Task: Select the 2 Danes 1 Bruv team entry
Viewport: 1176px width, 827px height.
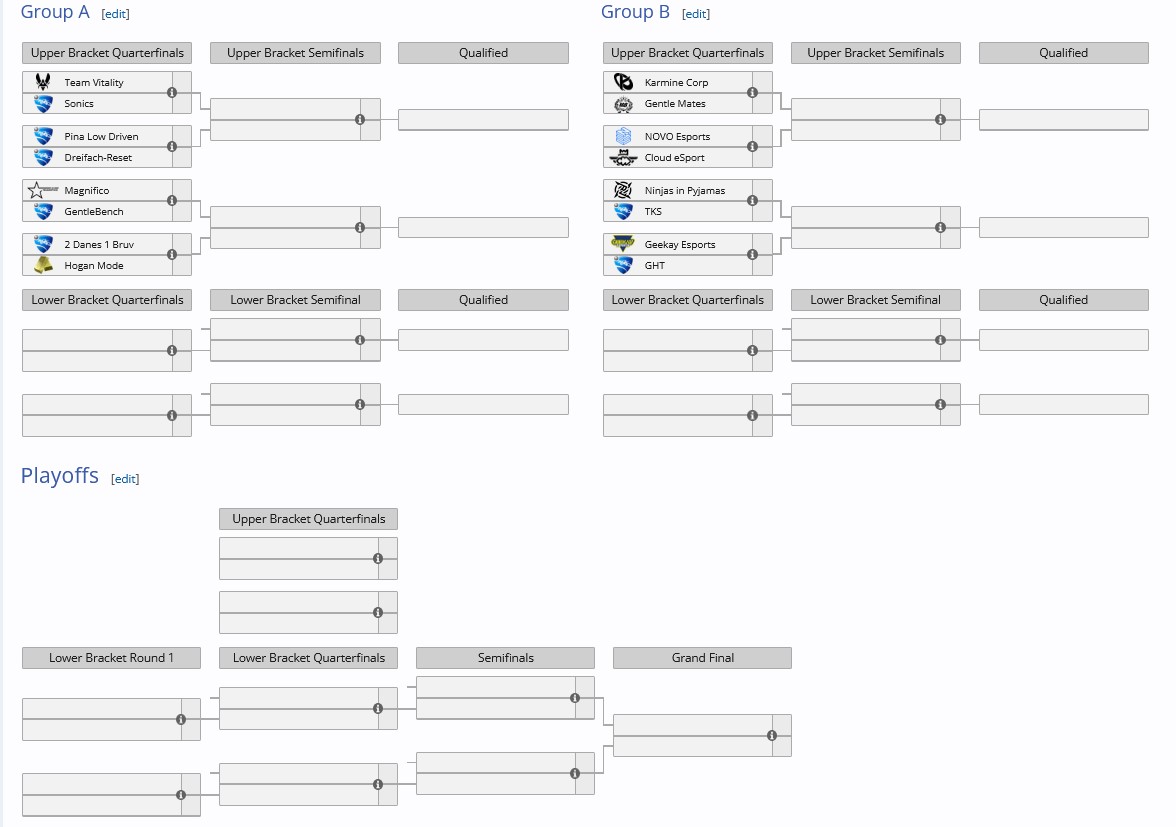Action: 99,244
